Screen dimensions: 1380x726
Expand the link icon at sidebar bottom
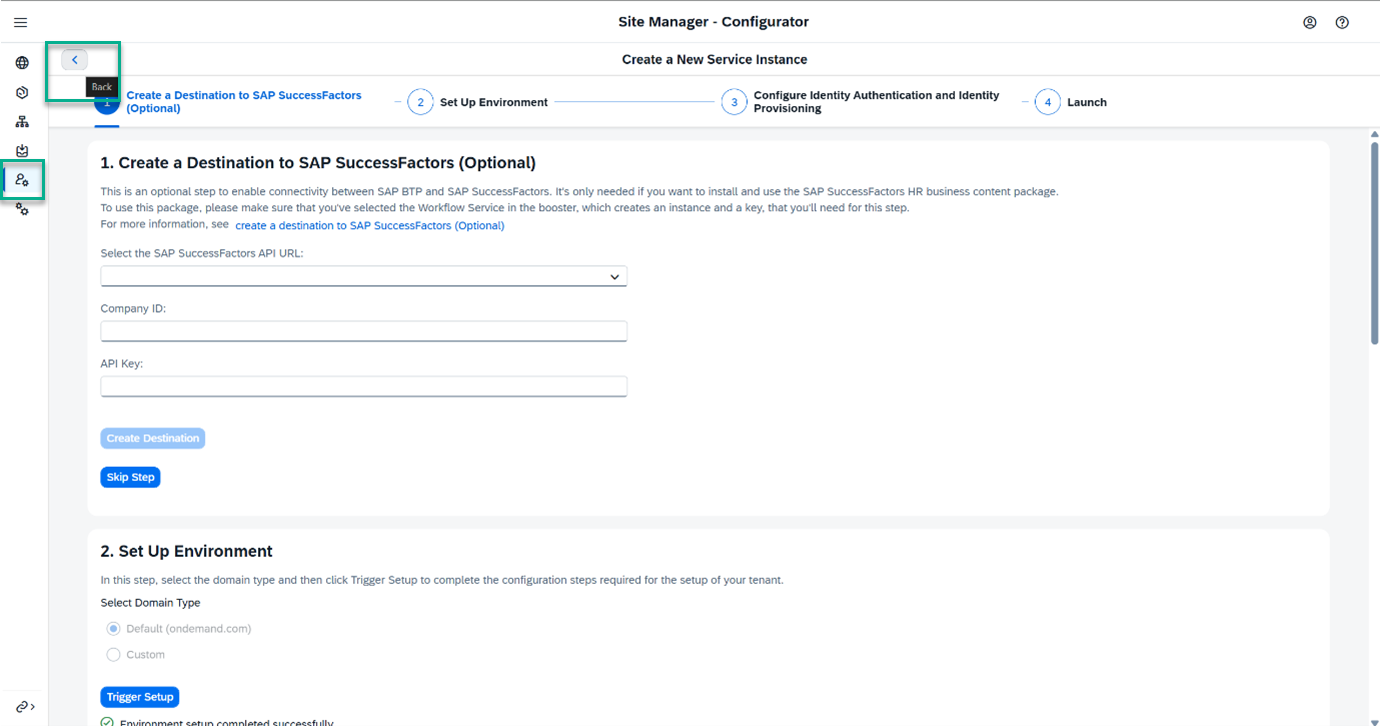24,706
